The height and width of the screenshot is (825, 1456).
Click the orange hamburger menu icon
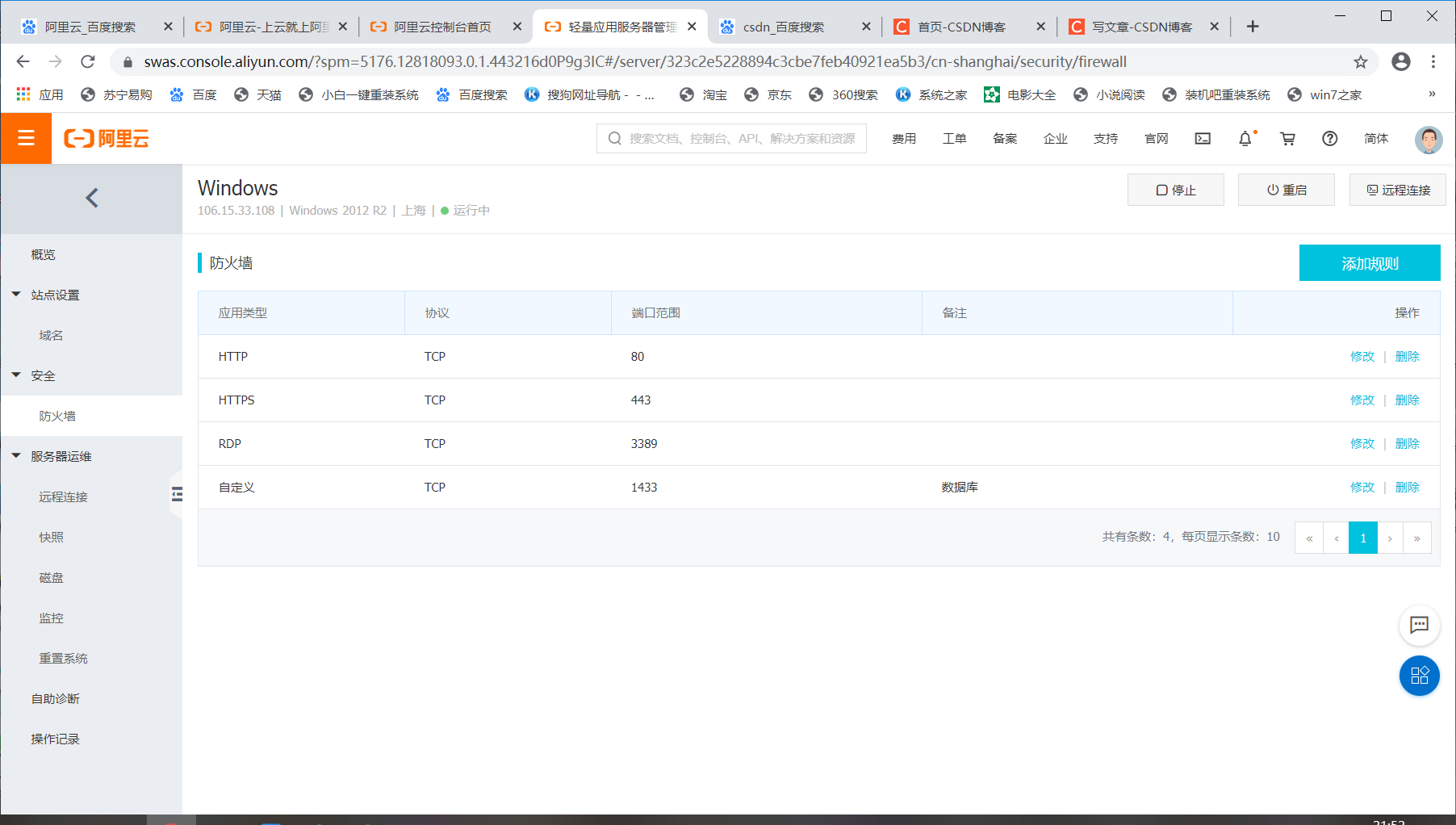click(26, 138)
